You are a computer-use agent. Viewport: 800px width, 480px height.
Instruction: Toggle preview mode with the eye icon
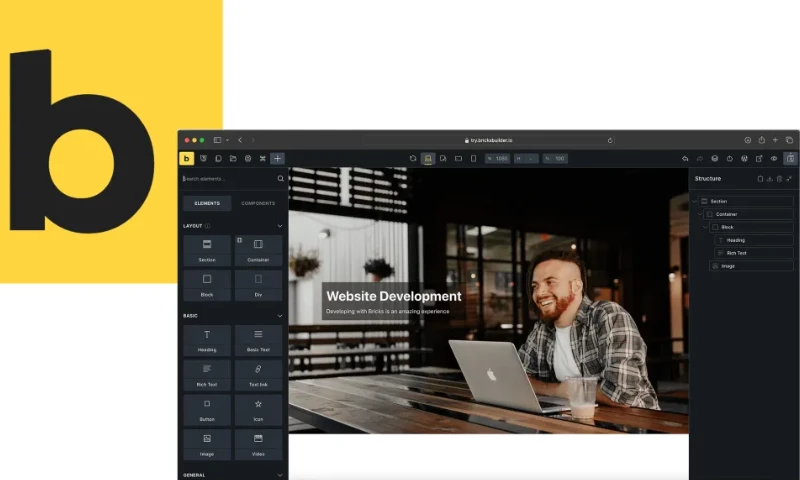pos(773,158)
